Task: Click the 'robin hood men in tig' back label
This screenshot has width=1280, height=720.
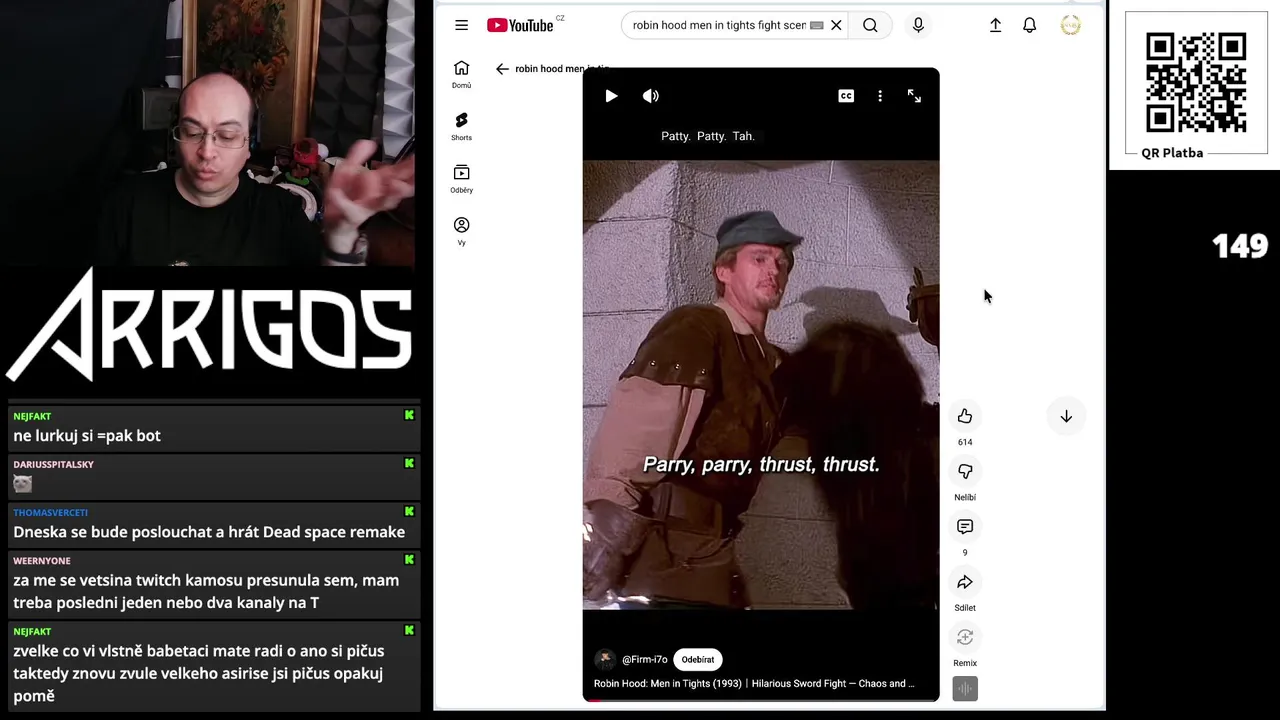Action: [562, 69]
